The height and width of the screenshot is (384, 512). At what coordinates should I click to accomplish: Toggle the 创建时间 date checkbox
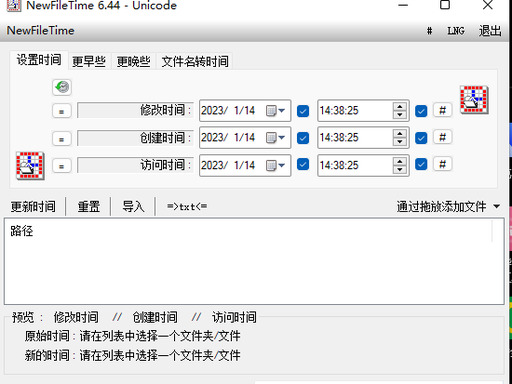click(x=303, y=138)
